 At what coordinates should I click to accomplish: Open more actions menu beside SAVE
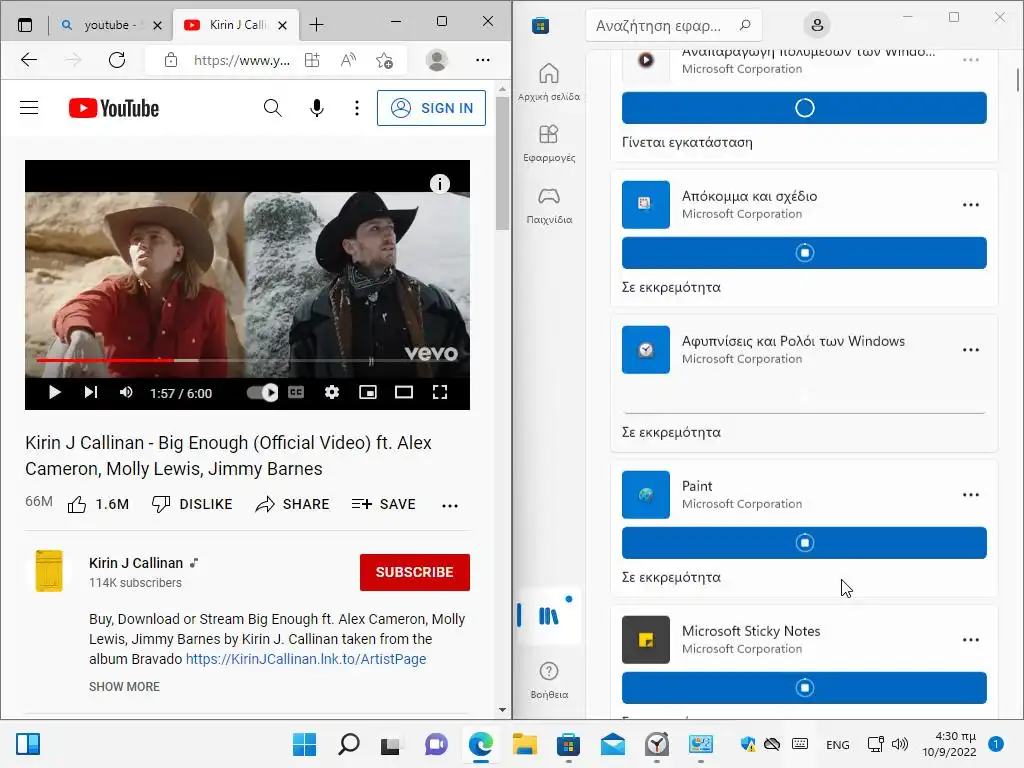tap(450, 505)
